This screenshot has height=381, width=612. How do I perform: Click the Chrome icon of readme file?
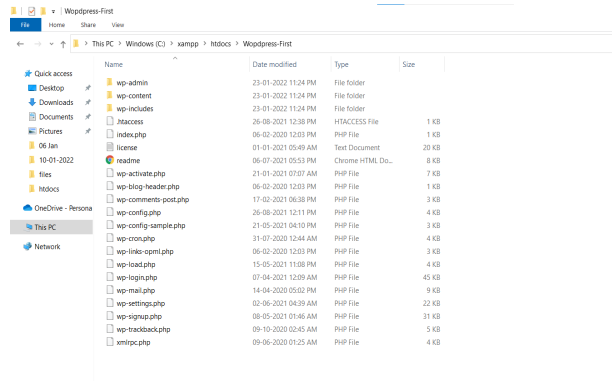tap(110, 160)
